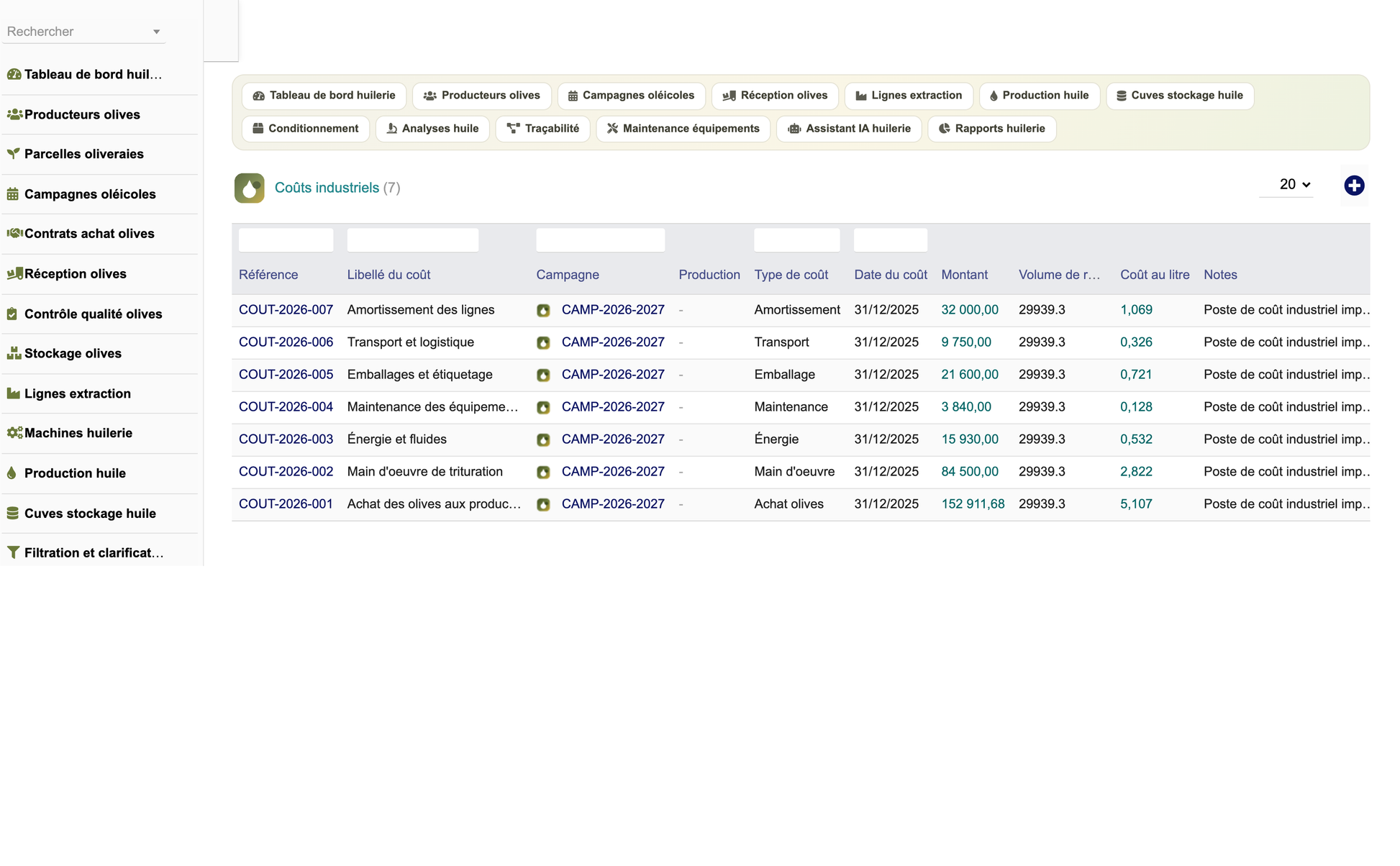Viewport: 1400px width, 866px height.
Task: Open Traçabilité tab
Action: (x=542, y=129)
